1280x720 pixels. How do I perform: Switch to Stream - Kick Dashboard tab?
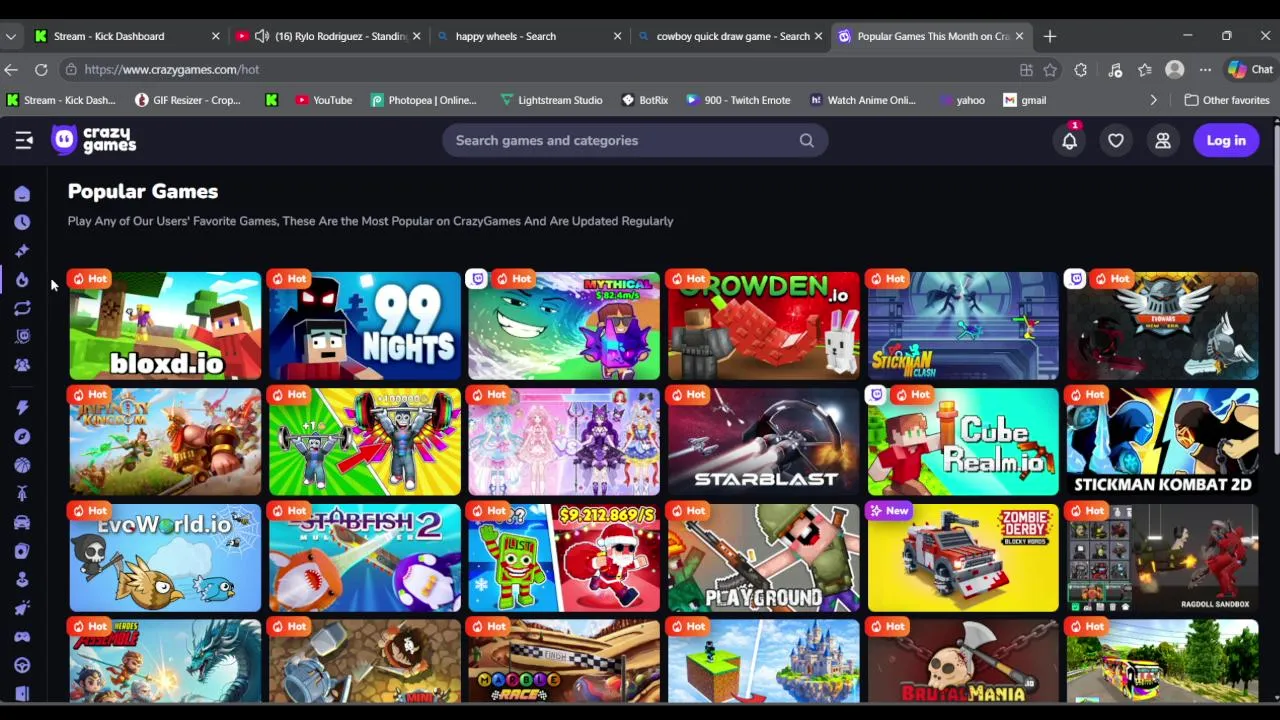click(x=127, y=36)
